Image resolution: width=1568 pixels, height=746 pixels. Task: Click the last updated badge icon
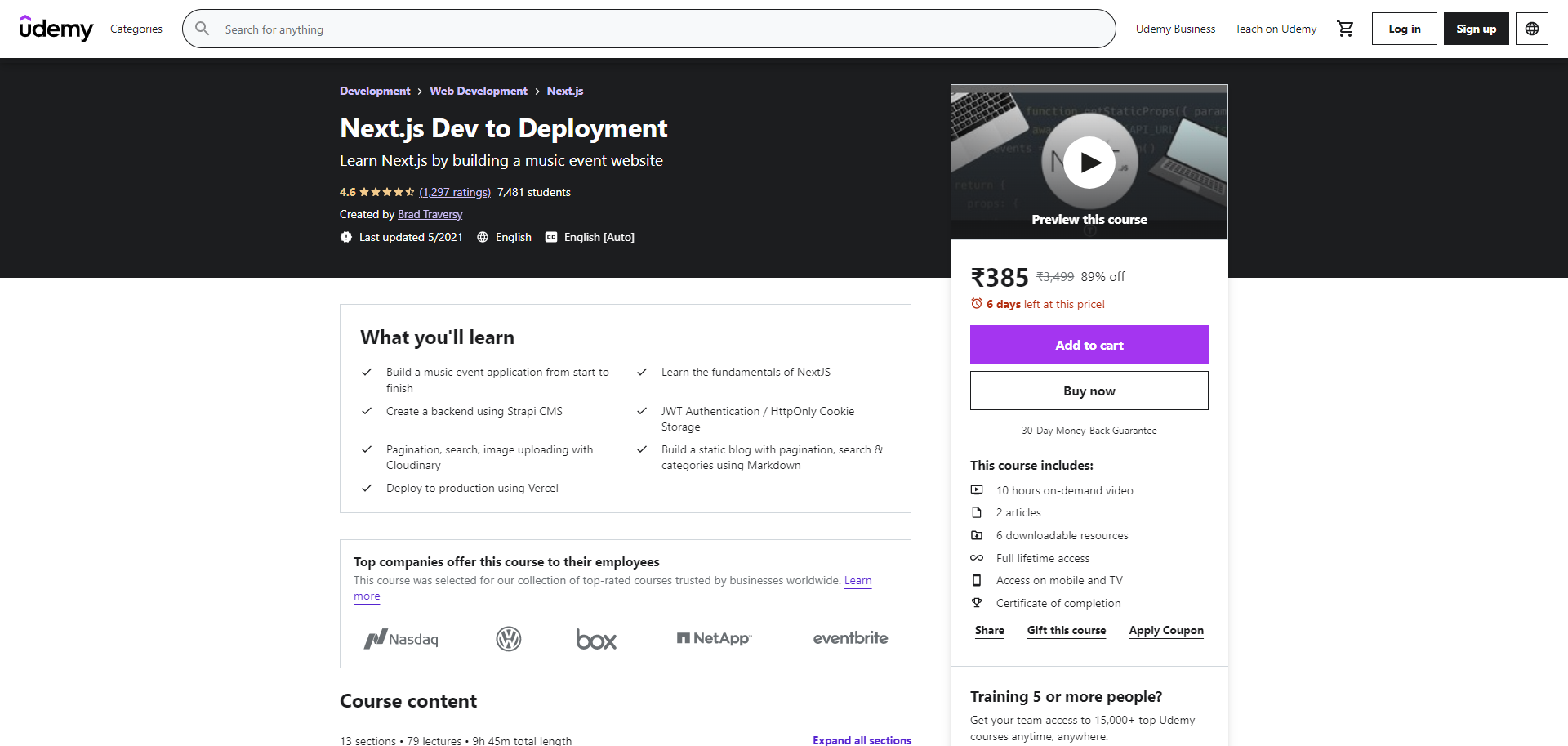pos(346,237)
